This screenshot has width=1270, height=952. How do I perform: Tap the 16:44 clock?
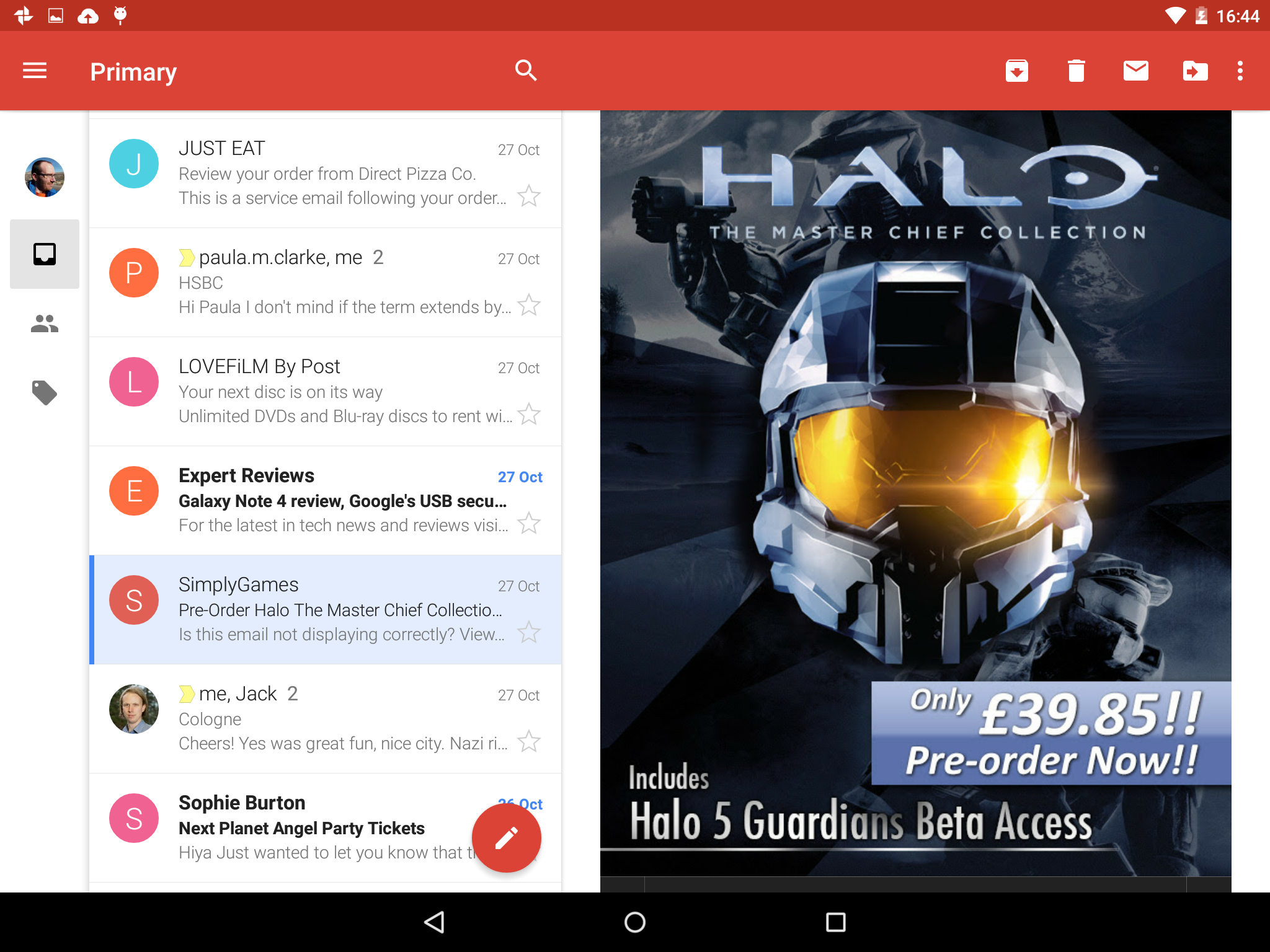[1238, 16]
